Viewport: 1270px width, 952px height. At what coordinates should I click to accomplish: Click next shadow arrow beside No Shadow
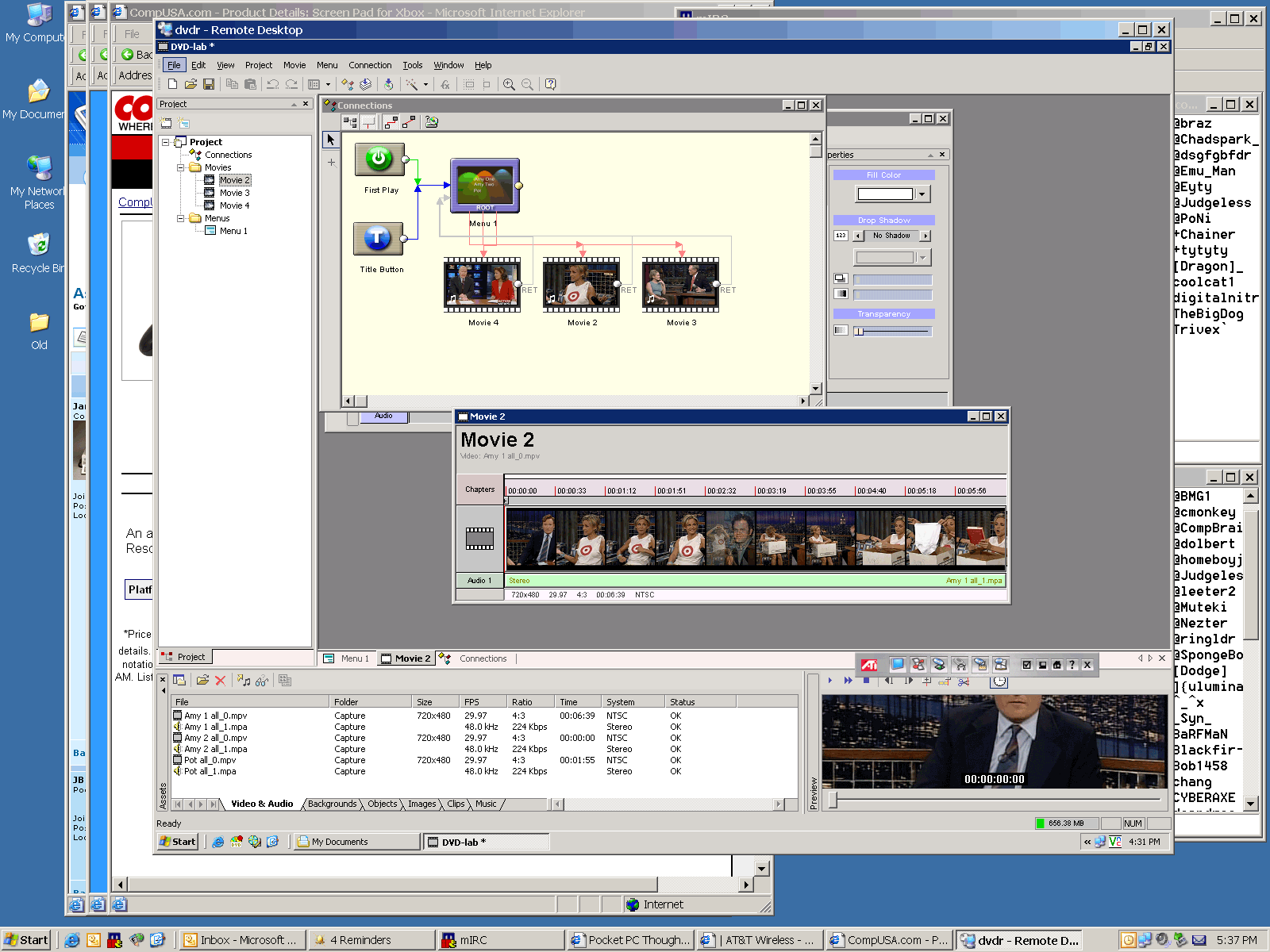(x=925, y=236)
